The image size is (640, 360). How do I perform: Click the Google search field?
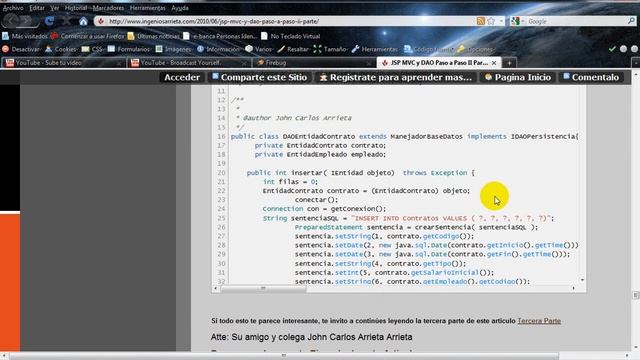pyautogui.click(x=576, y=21)
